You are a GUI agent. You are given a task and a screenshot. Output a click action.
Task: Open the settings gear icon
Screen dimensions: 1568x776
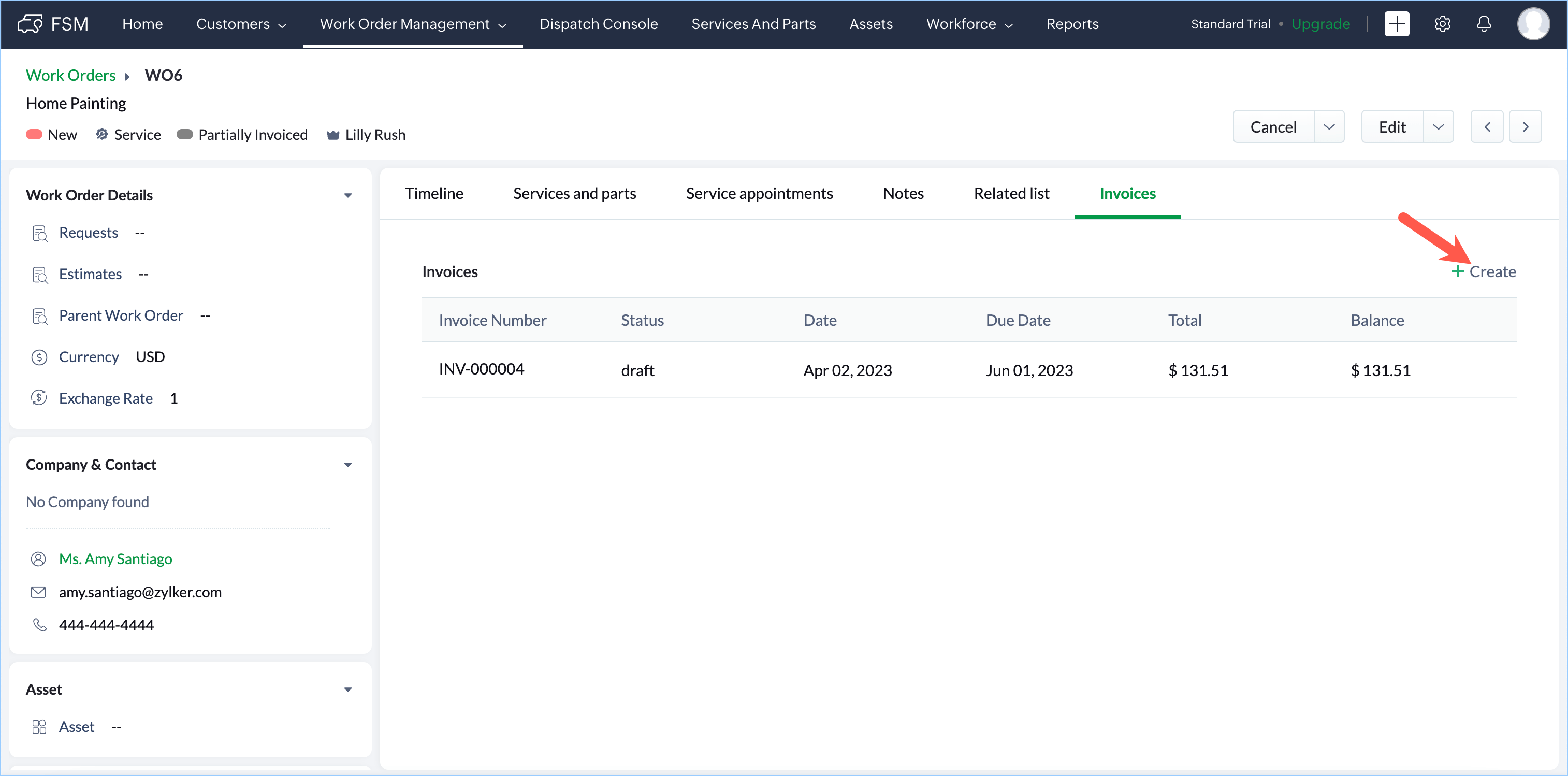click(x=1442, y=24)
